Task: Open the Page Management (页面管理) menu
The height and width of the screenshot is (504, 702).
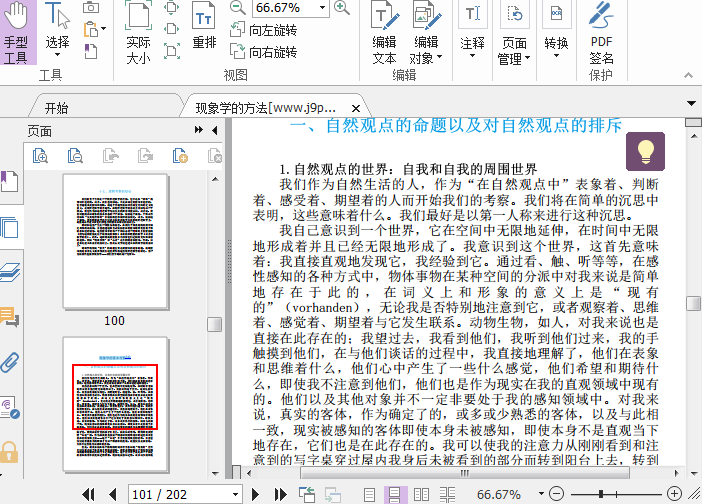Action: [514, 32]
